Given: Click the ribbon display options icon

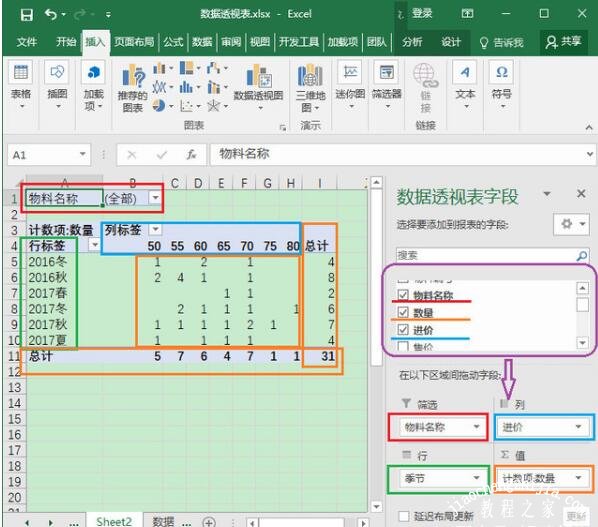Looking at the screenshot, I should (x=467, y=14).
